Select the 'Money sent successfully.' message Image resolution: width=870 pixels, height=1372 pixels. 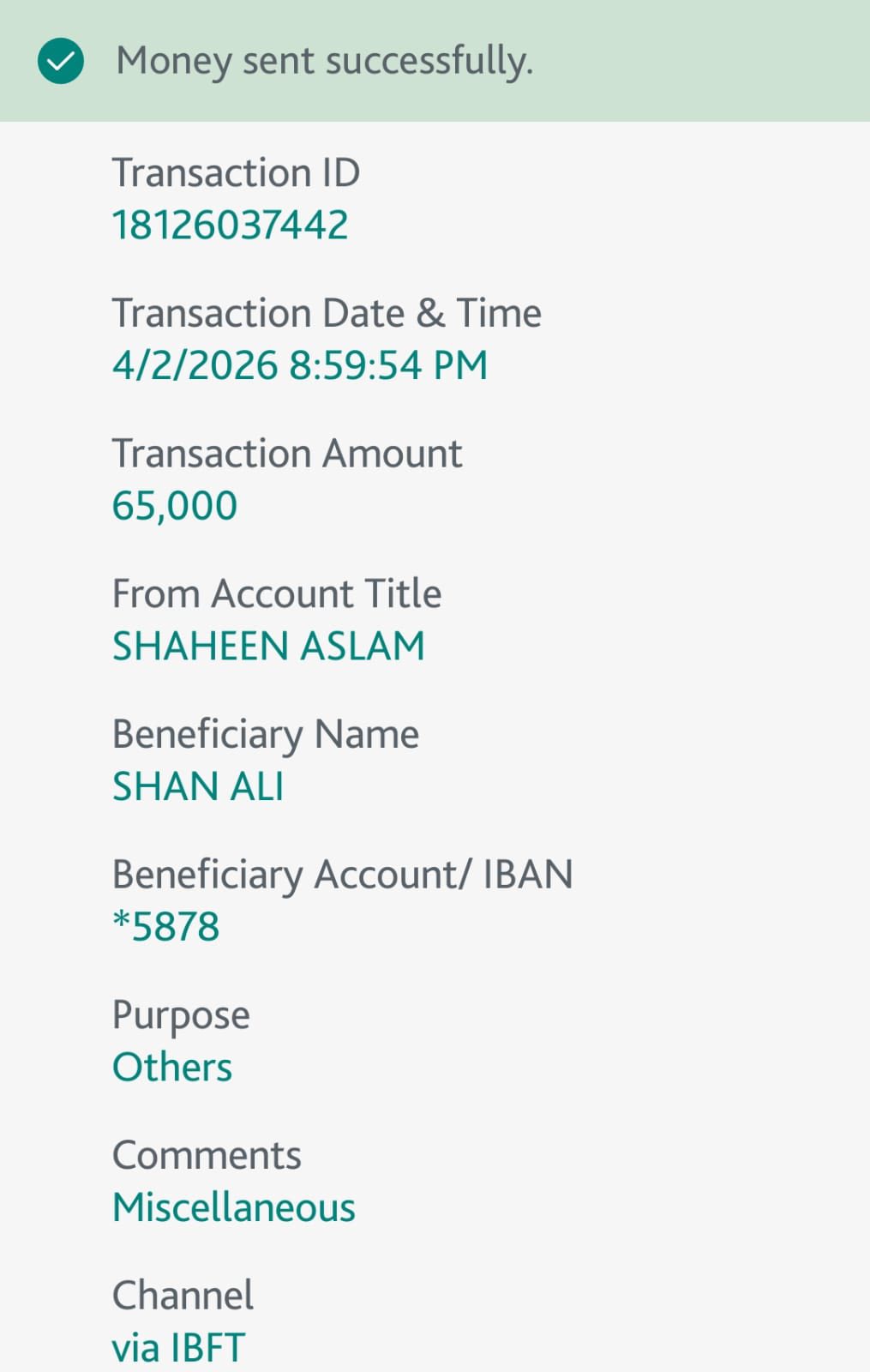click(325, 62)
